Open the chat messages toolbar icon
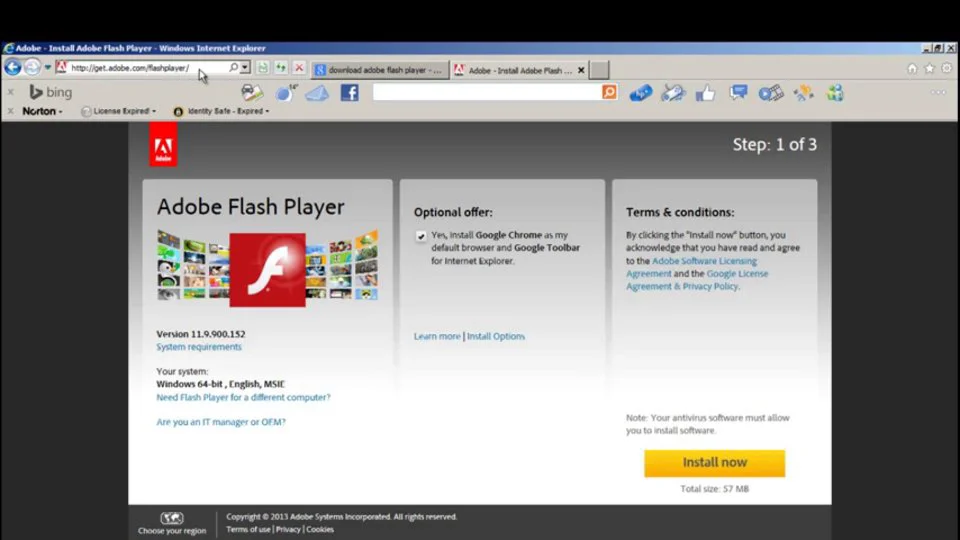The image size is (960, 540). [x=738, y=93]
